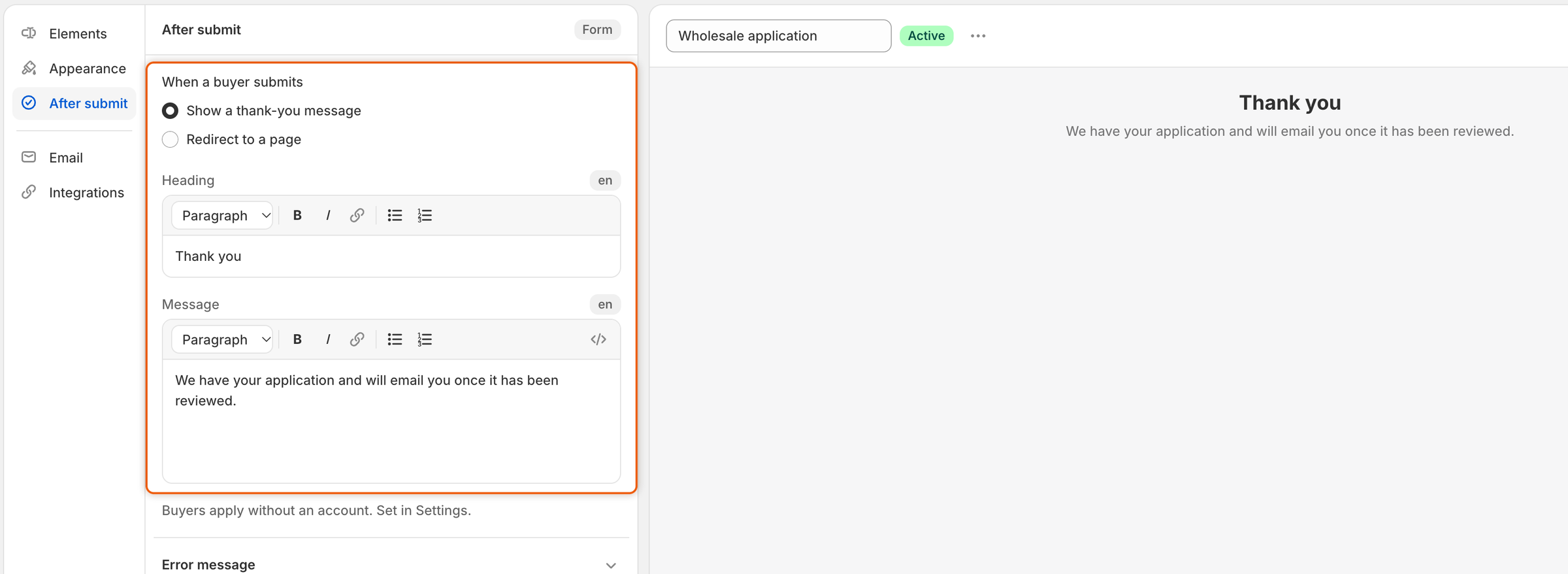Screen dimensions: 1568x574
Task: Click the 'When a buyer submits' label
Action: tap(233, 82)
